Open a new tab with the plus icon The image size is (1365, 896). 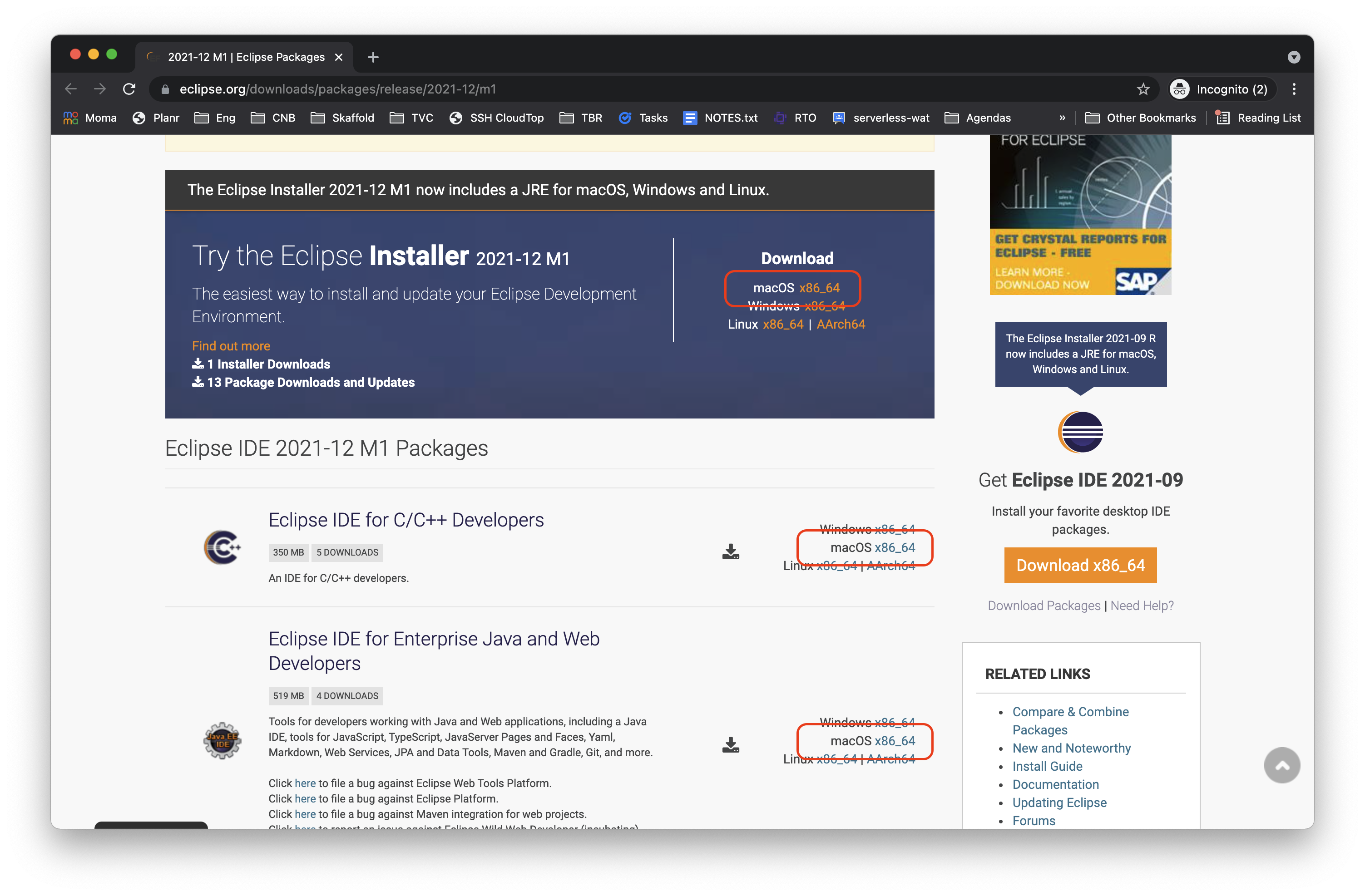pyautogui.click(x=373, y=57)
